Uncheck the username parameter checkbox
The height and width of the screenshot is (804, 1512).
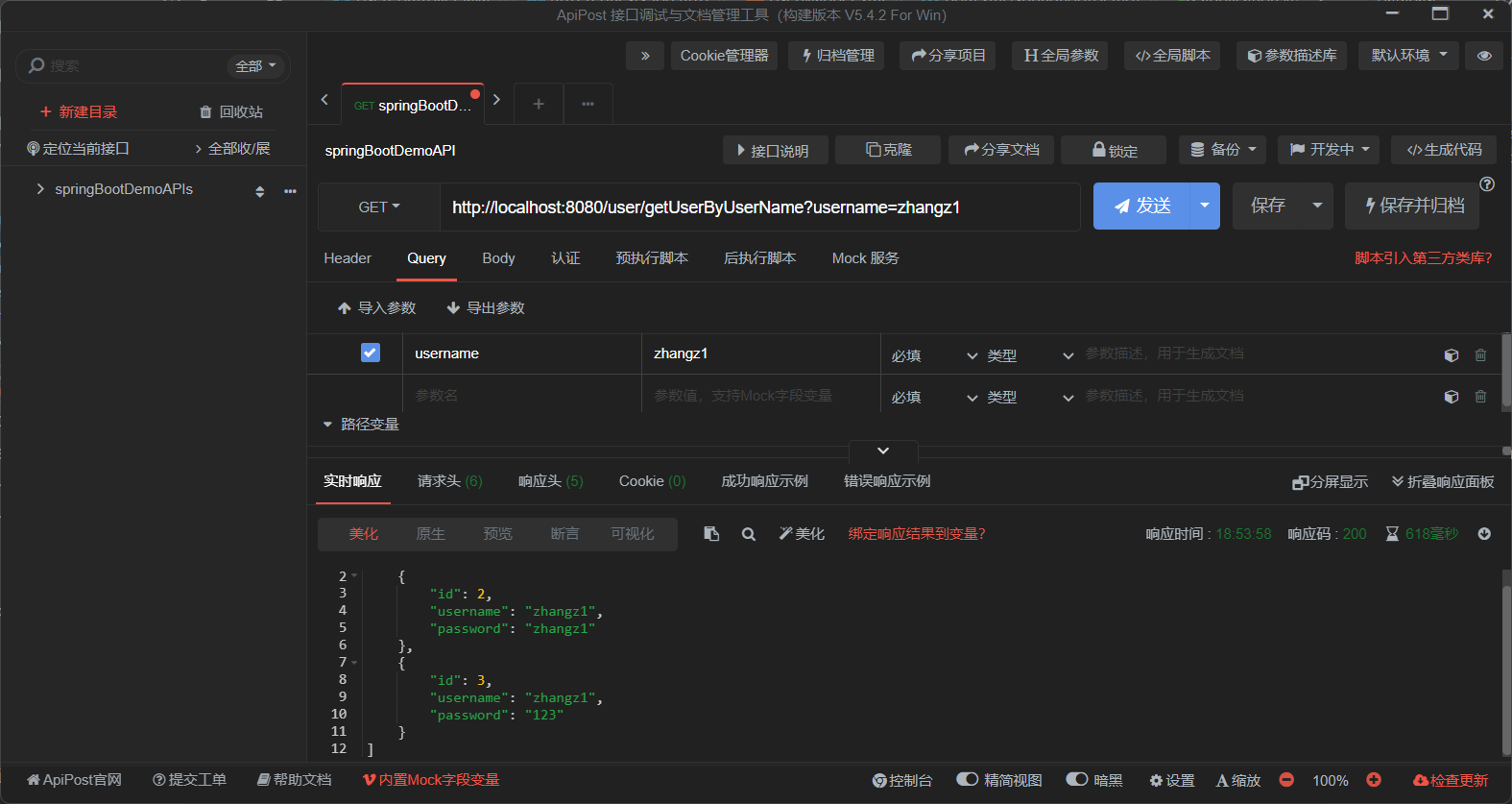(371, 353)
